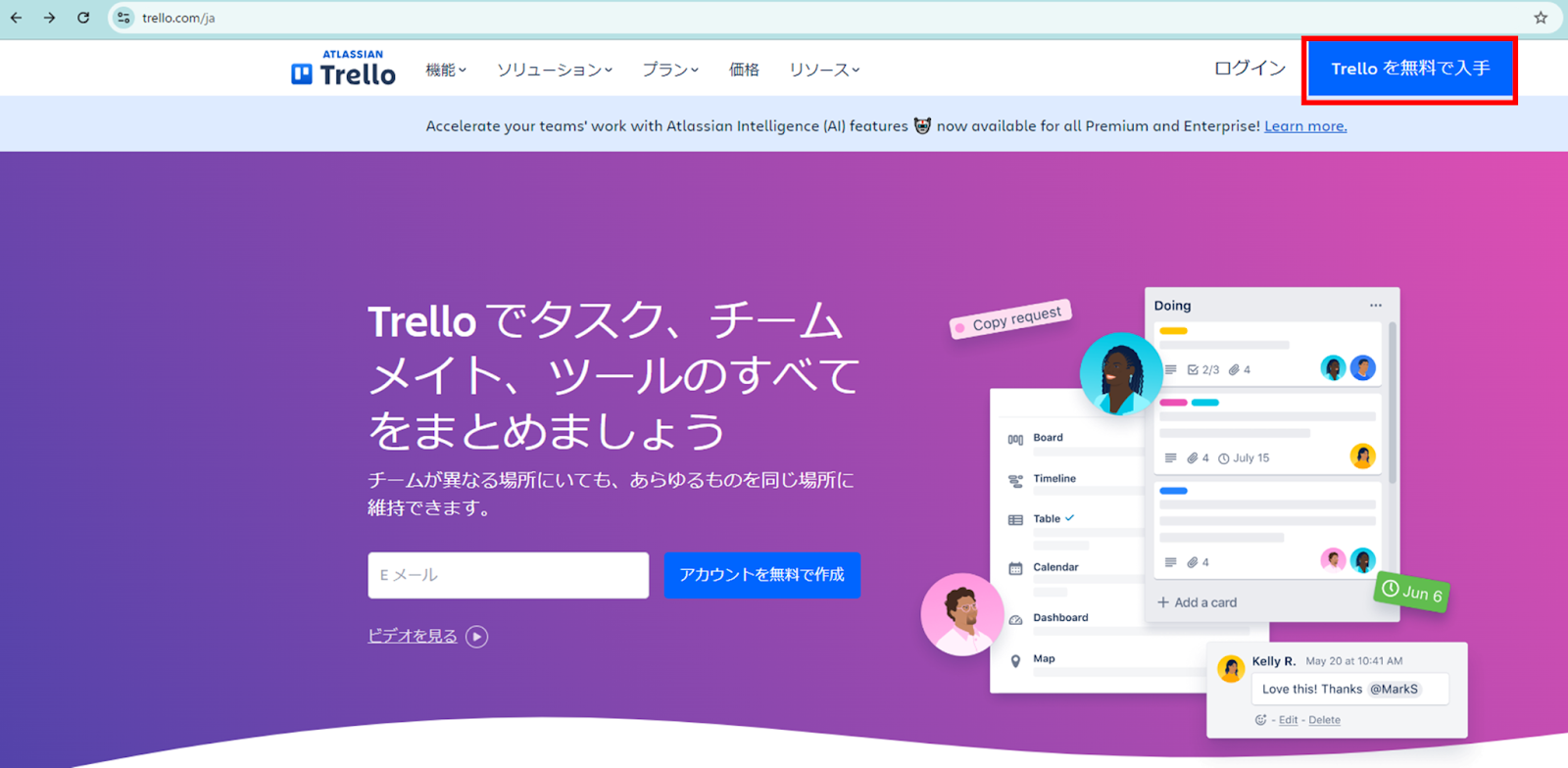1568x768 pixels.
Task: Click the July 15 due date badge
Action: [1244, 458]
